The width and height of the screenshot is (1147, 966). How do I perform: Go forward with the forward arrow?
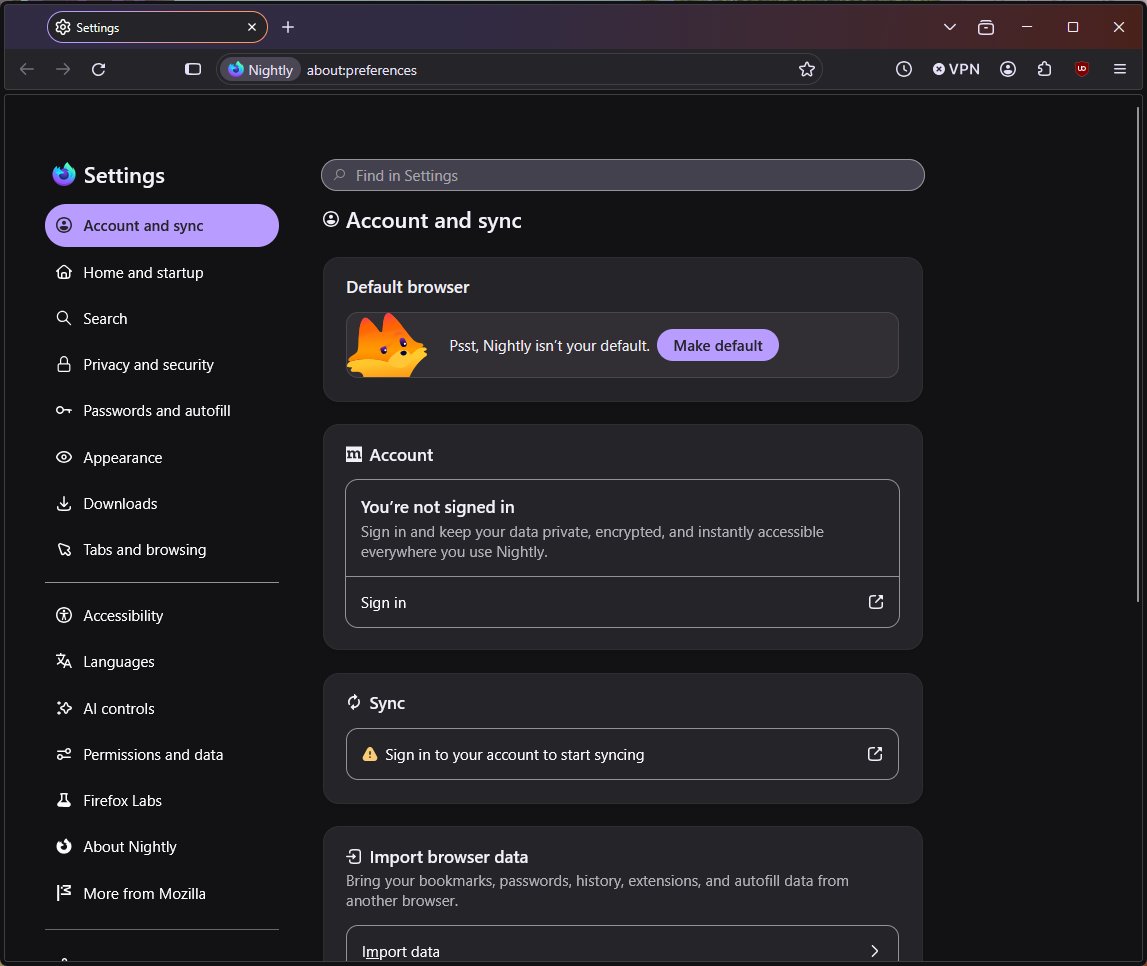[63, 69]
